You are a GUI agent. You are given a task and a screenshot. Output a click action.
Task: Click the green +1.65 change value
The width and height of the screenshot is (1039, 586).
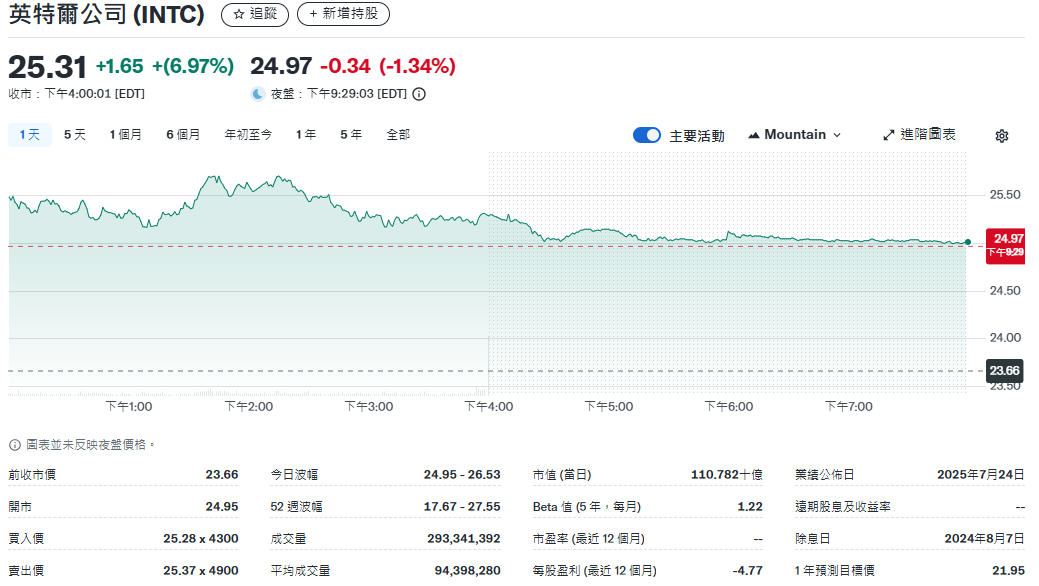pos(119,66)
